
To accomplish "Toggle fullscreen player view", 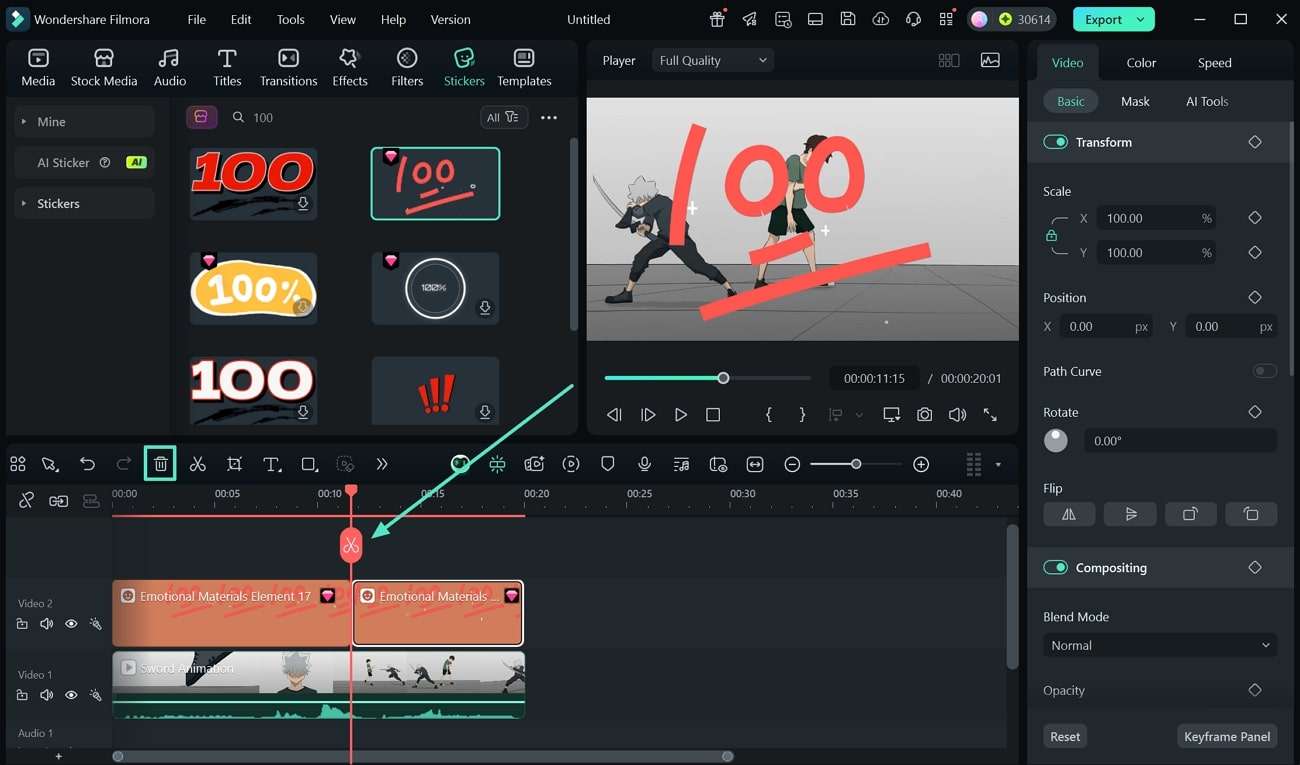I will pyautogui.click(x=990, y=414).
